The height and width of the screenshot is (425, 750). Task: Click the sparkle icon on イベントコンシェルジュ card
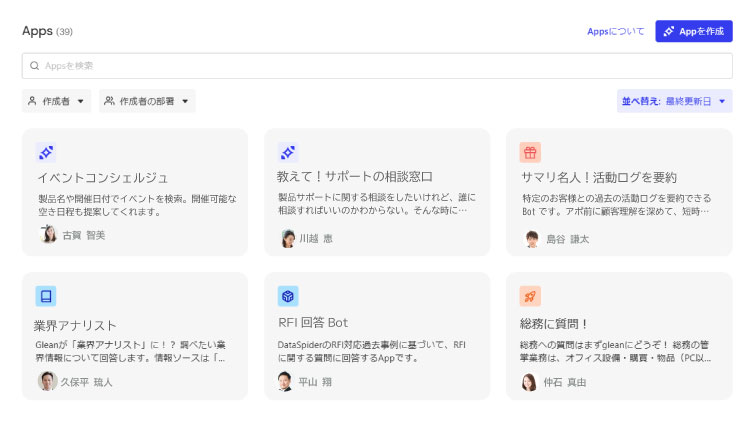point(46,152)
